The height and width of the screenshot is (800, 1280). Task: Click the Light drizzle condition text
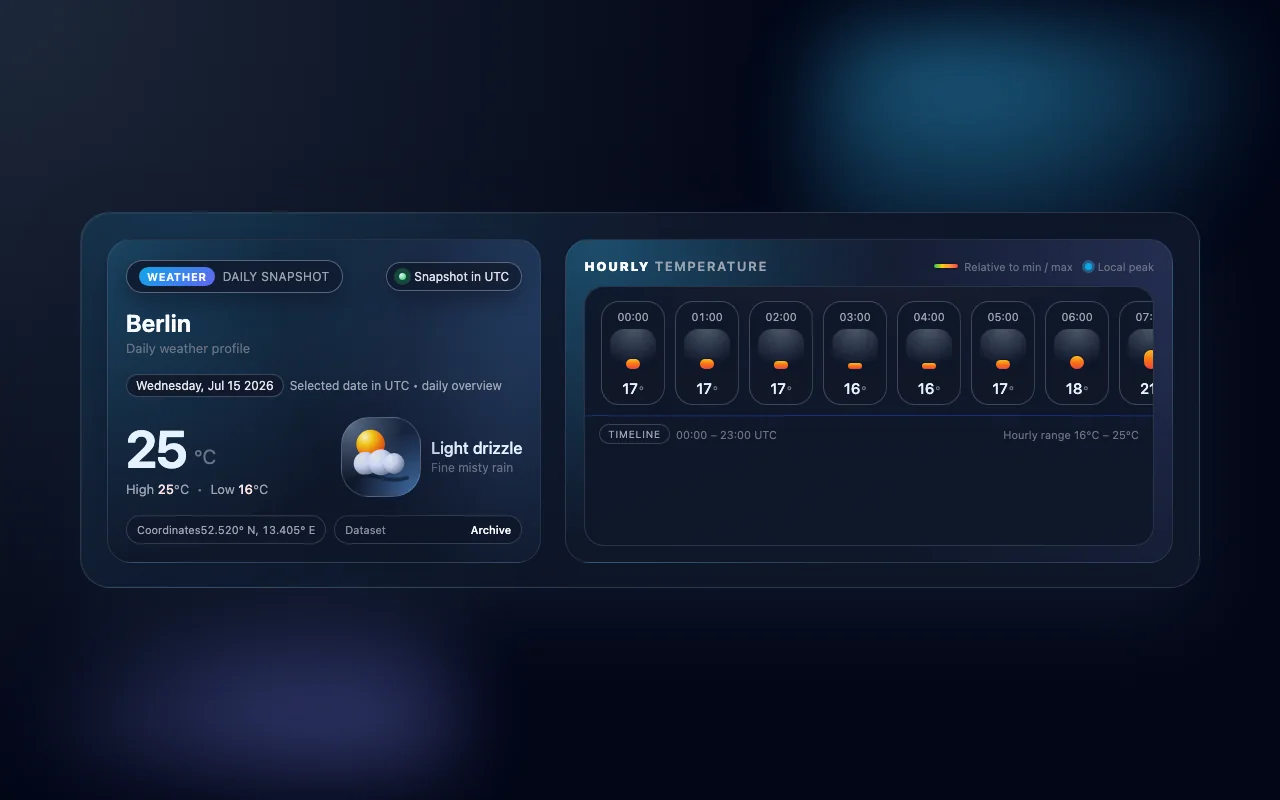coord(476,448)
